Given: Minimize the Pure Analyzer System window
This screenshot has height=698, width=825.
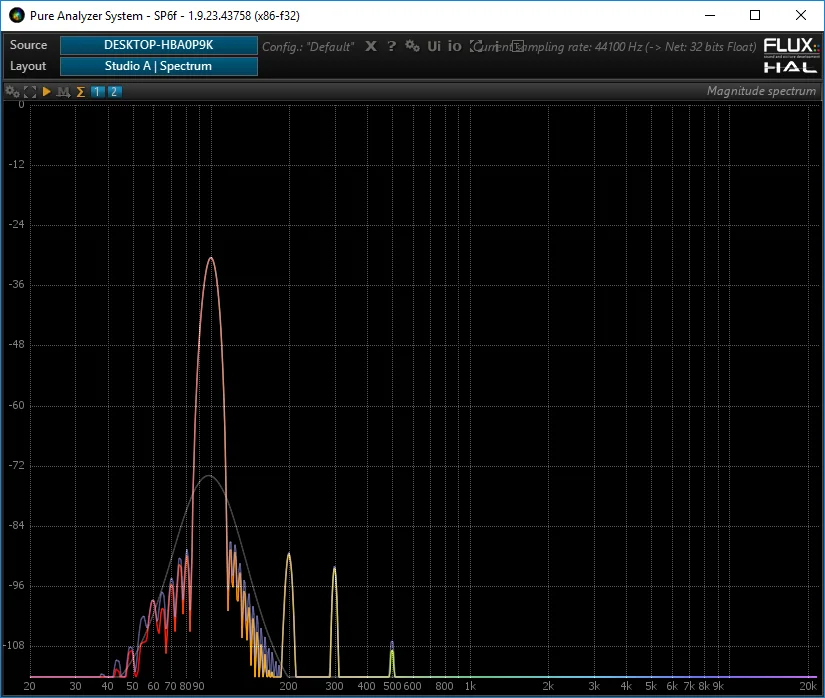Looking at the screenshot, I should click(710, 15).
